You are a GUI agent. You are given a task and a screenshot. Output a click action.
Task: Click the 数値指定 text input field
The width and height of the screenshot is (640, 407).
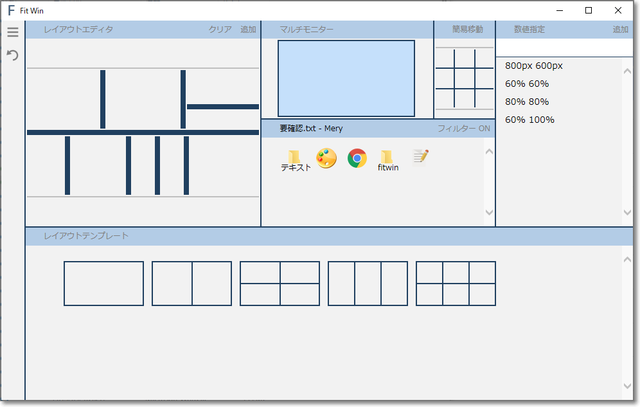coord(565,48)
